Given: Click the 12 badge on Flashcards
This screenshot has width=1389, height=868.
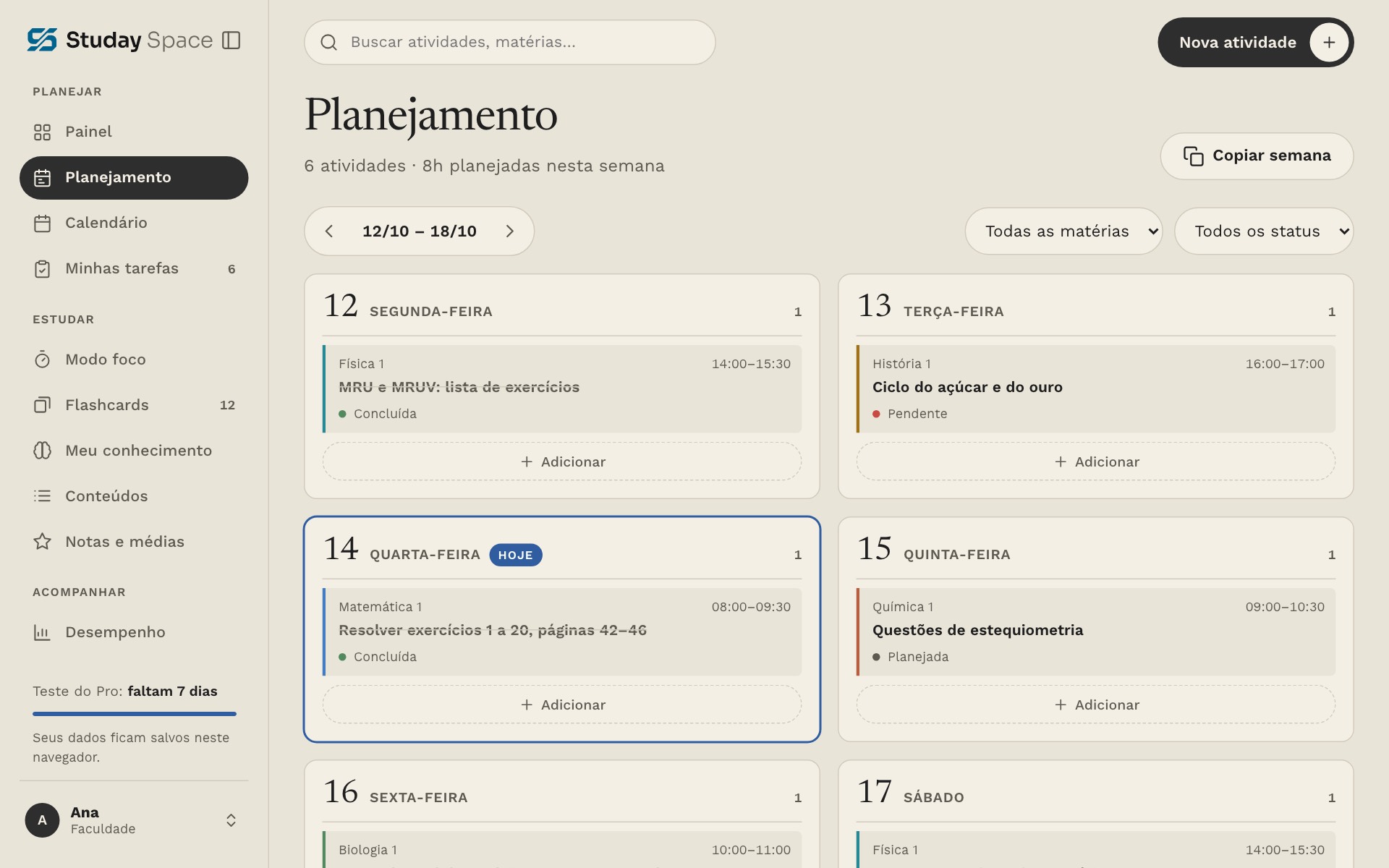Looking at the screenshot, I should click(x=227, y=405).
